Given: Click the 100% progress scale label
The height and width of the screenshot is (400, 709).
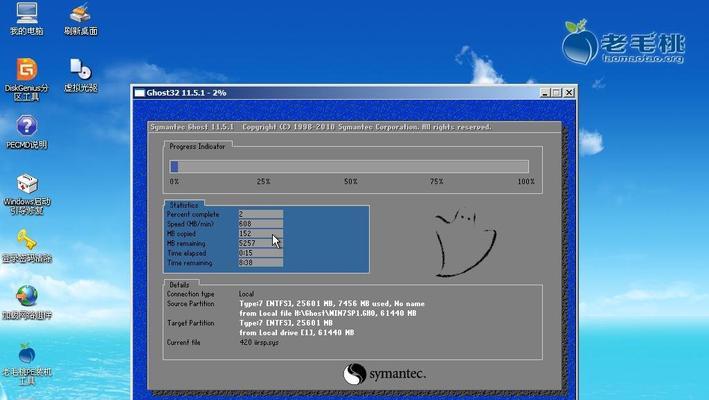Looking at the screenshot, I should [526, 181].
